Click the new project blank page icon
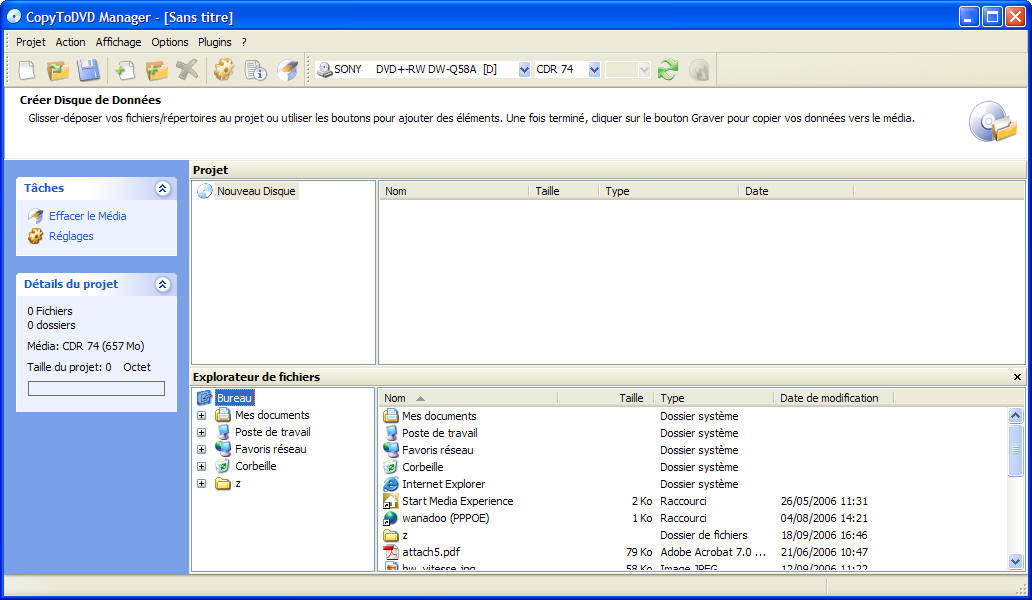The width and height of the screenshot is (1032, 600). click(27, 70)
